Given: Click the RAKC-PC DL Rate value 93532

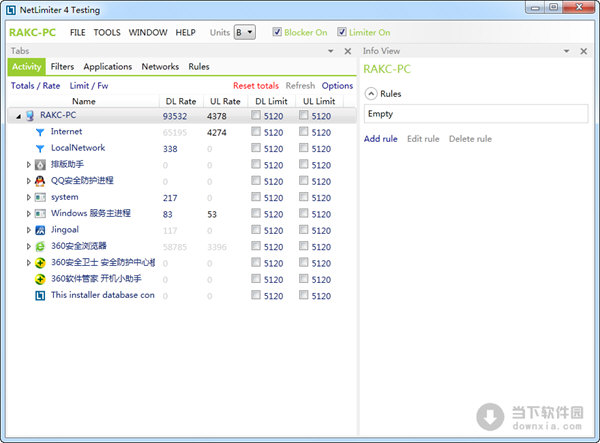Looking at the screenshot, I should [175, 116].
